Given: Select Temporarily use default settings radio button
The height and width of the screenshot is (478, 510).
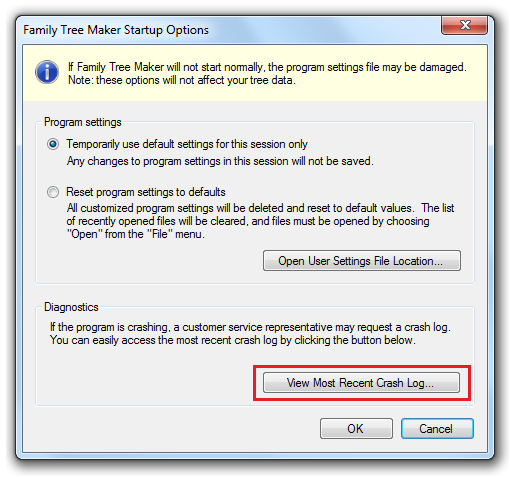Looking at the screenshot, I should click(x=53, y=144).
